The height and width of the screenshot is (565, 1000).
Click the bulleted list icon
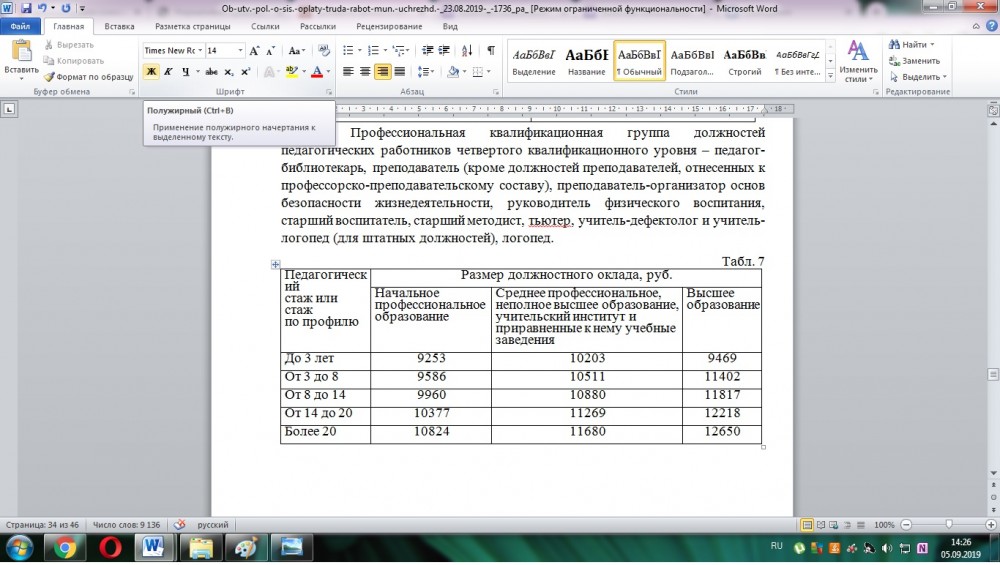pos(349,50)
